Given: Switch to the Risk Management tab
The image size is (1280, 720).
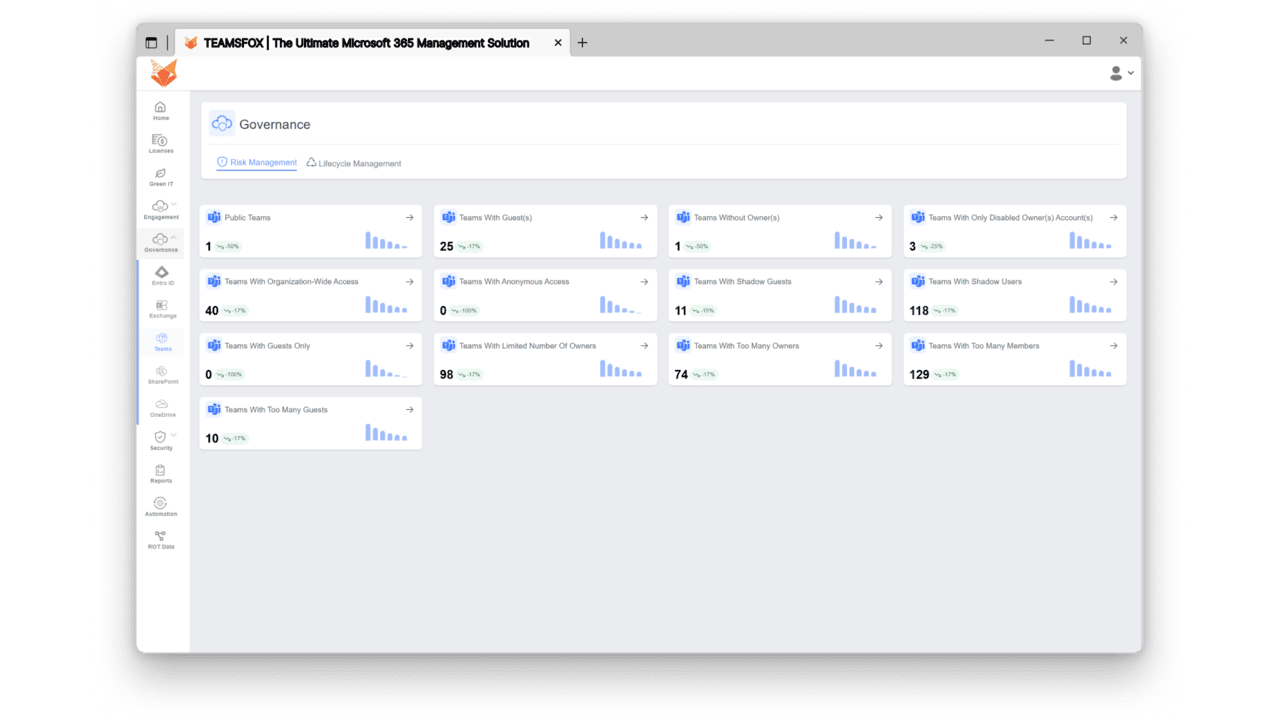Looking at the screenshot, I should tap(257, 162).
